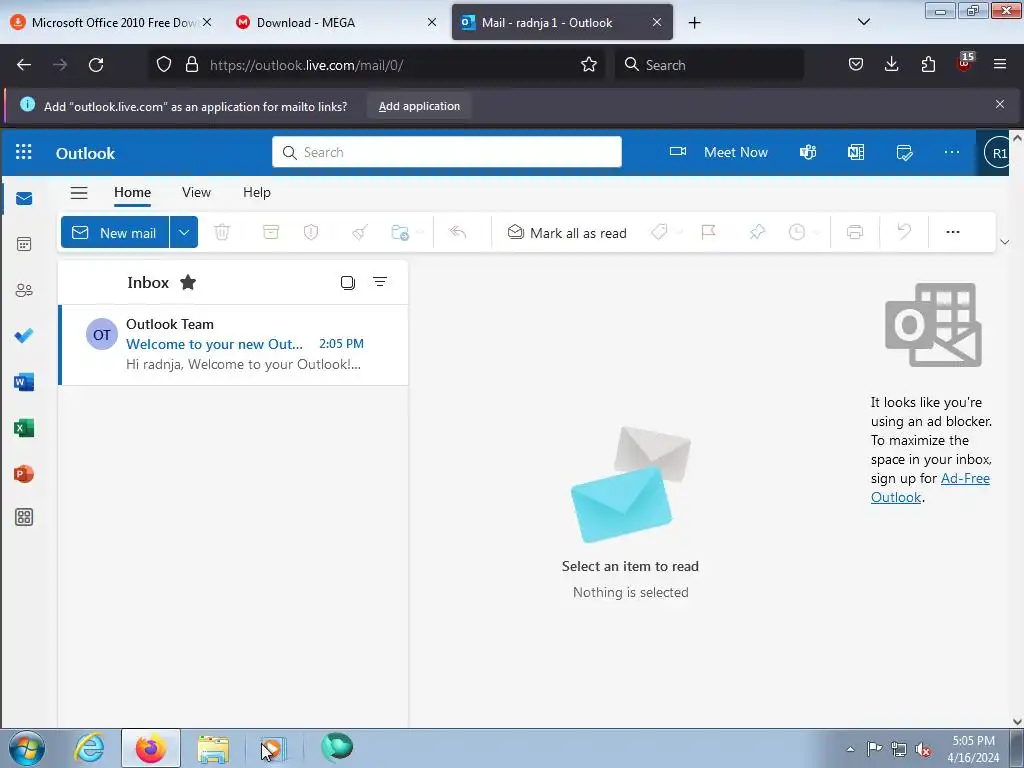Click the New mail button
Screen dimensions: 1024x768
point(115,232)
